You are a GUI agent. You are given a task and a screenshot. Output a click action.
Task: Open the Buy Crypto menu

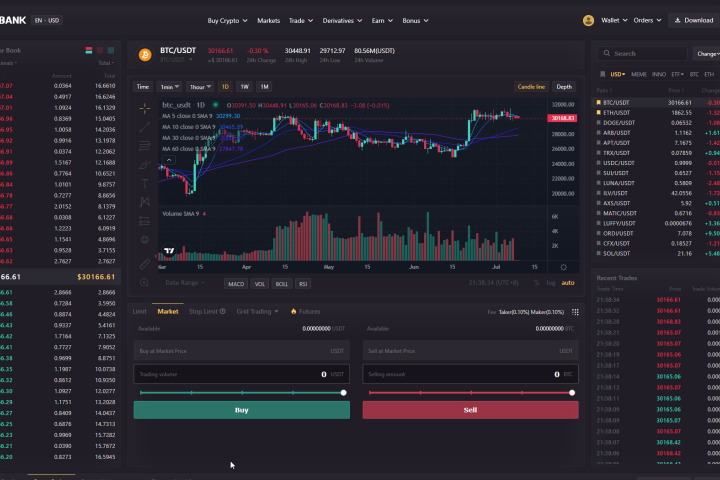coord(227,21)
